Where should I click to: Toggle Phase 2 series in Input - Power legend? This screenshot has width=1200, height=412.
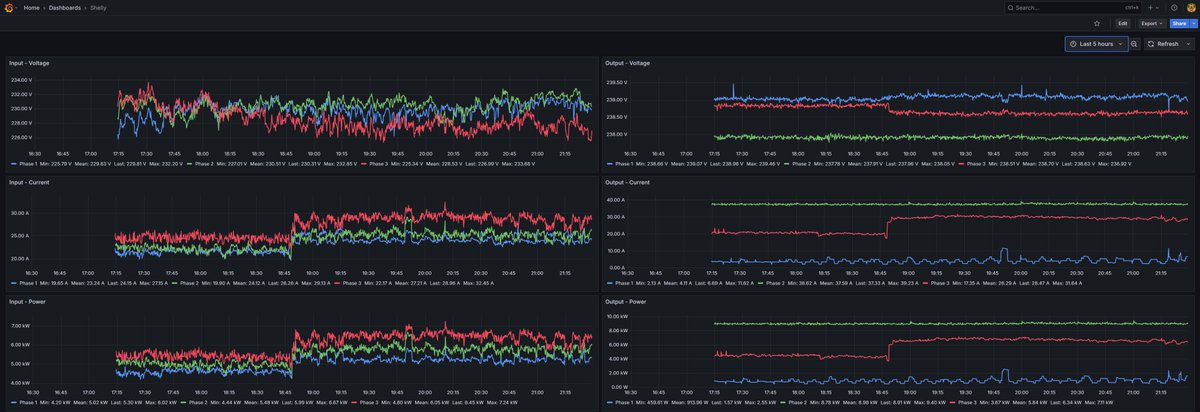[196, 401]
